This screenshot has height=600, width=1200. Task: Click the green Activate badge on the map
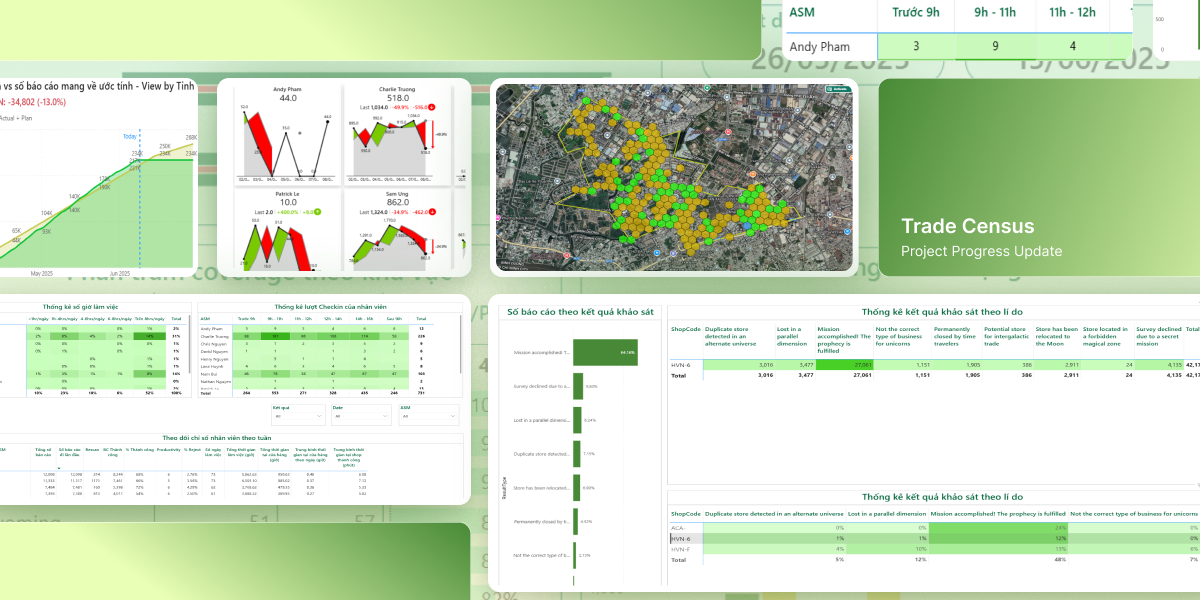pos(839,89)
